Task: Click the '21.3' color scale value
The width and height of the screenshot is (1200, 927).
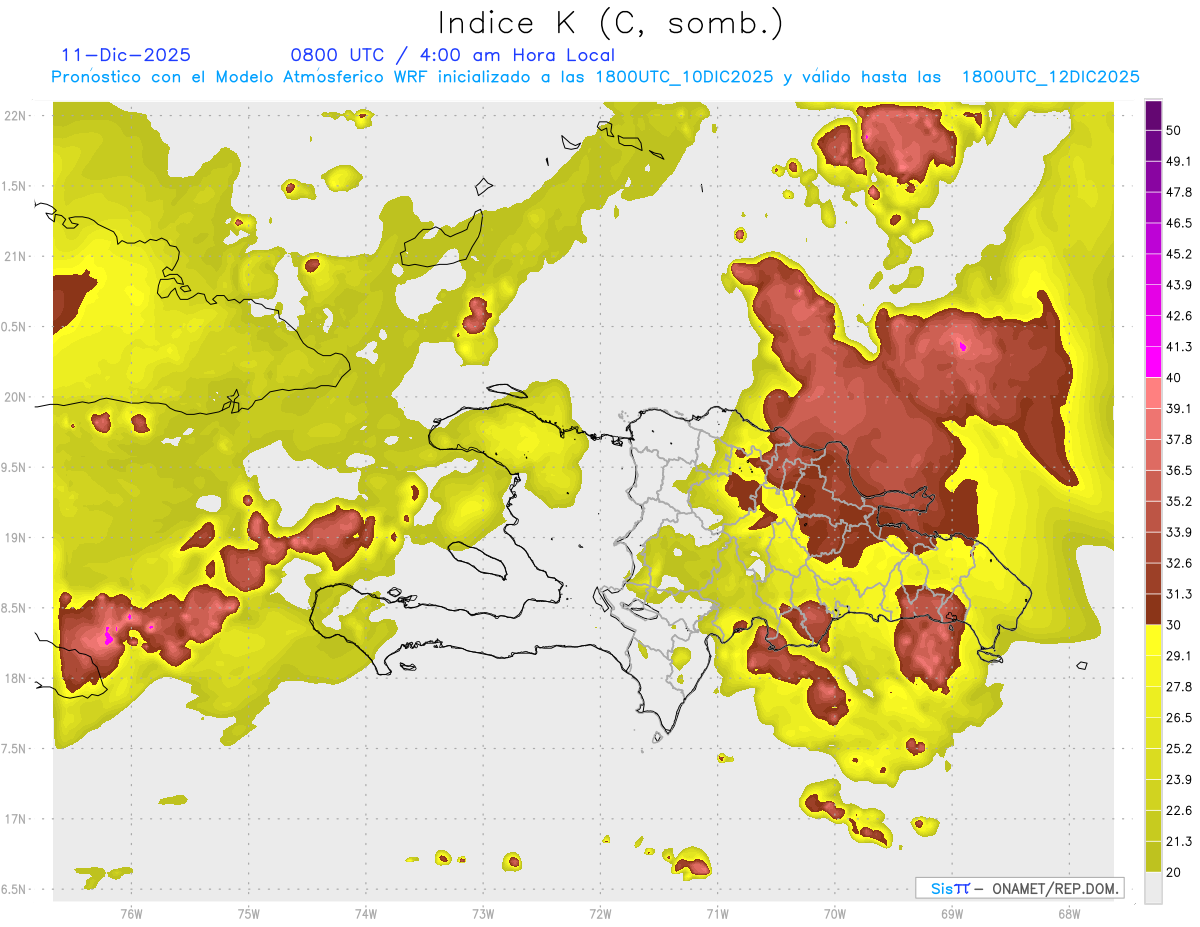Action: coord(1178,842)
